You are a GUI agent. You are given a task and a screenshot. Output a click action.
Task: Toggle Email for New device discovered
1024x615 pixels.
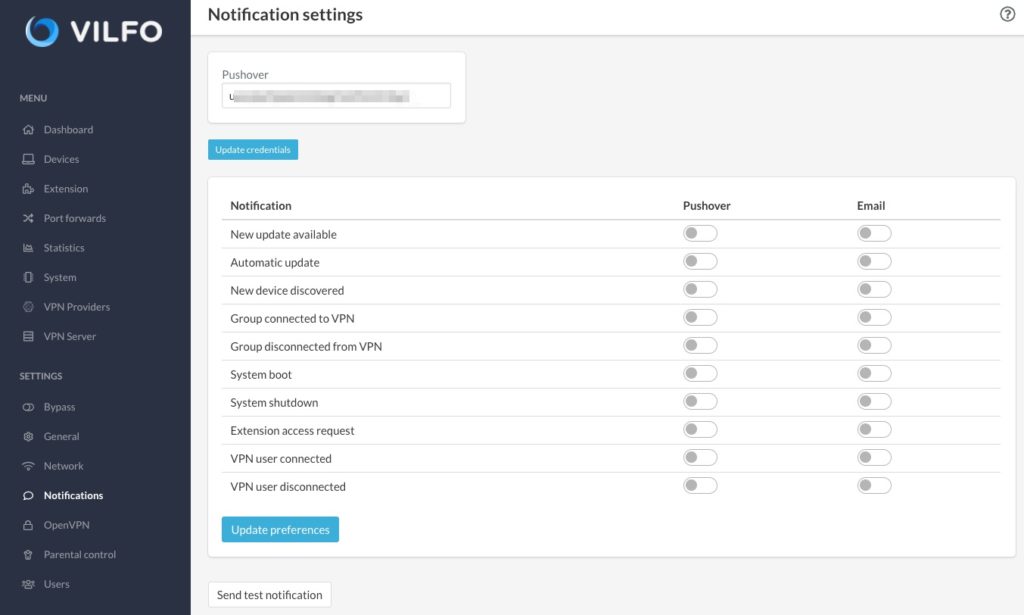pyautogui.click(x=874, y=289)
